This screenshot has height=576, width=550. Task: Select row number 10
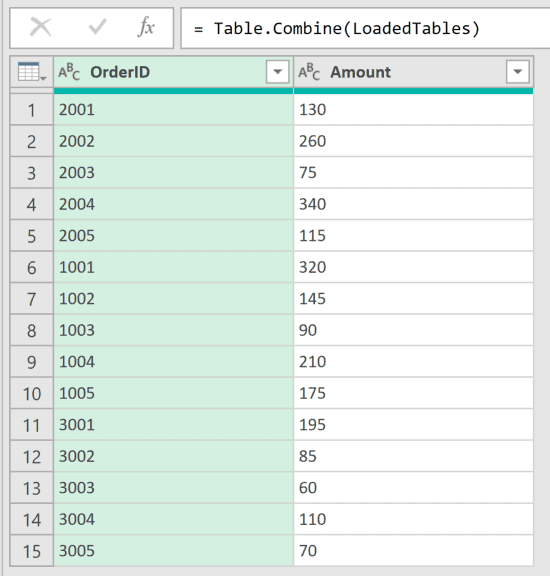(x=32, y=393)
